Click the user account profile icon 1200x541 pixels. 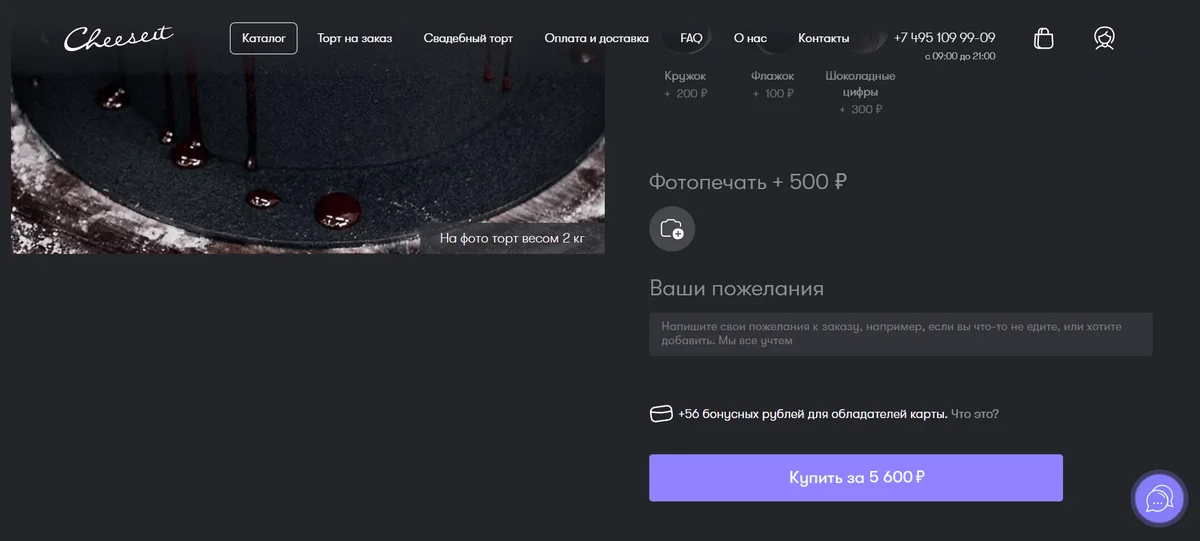[x=1104, y=38]
